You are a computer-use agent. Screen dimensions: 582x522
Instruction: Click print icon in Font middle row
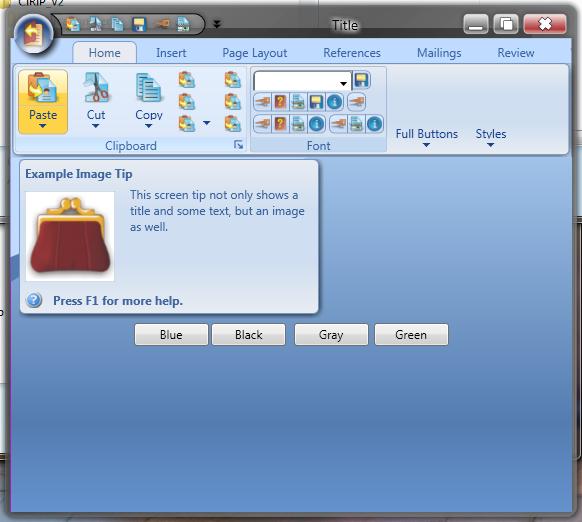tap(298, 102)
